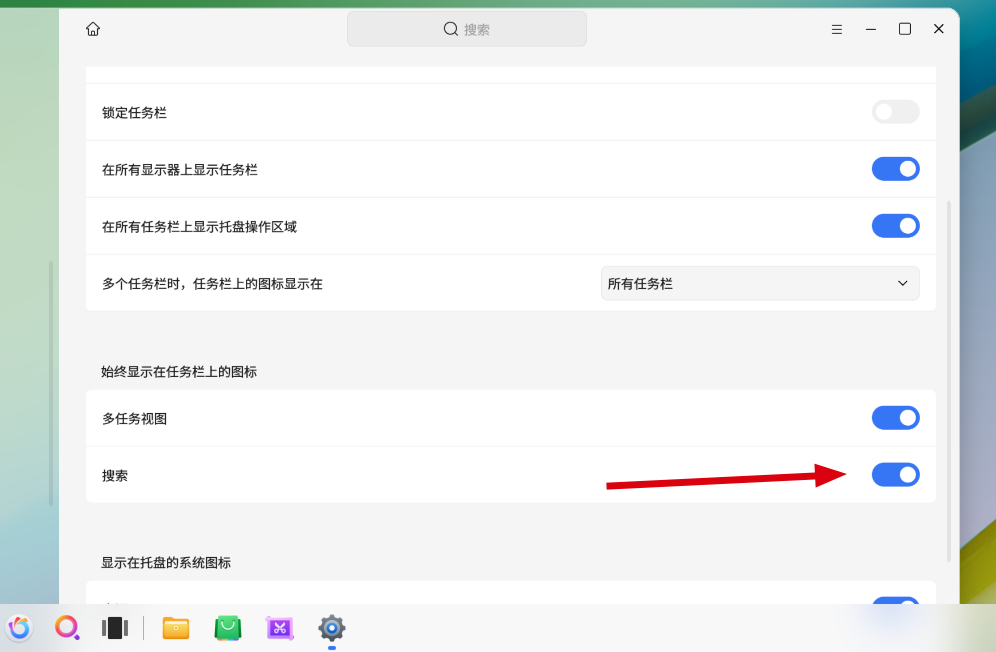Open the hamburger options menu
Viewport: 996px width, 652px height.
837,29
